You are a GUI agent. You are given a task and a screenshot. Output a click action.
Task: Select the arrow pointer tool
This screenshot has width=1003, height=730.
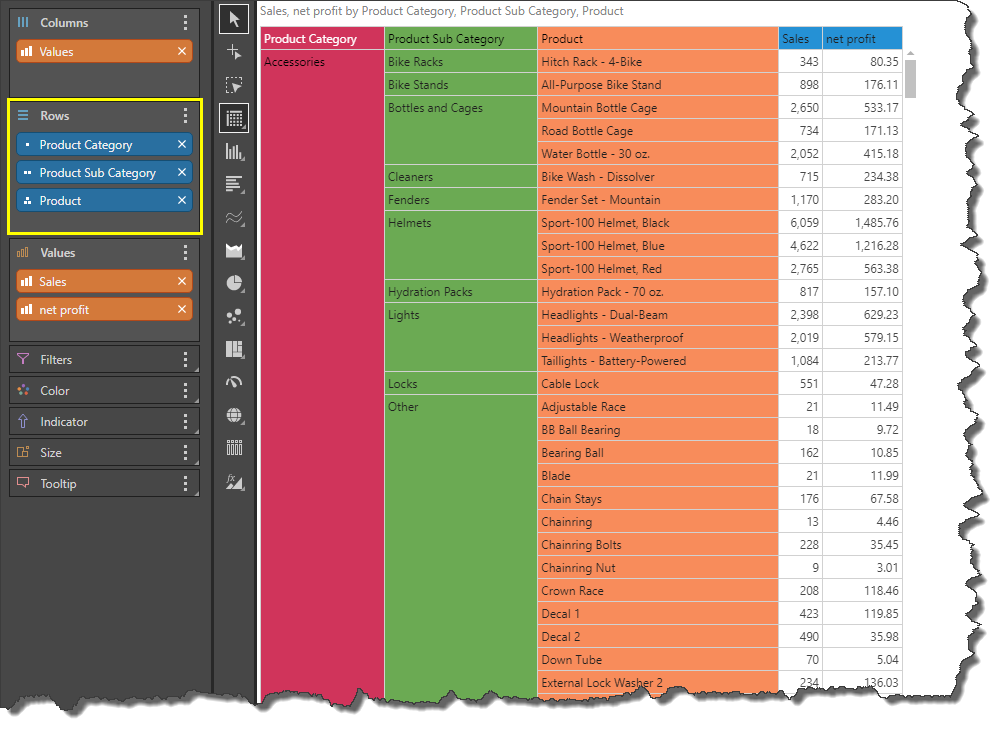[x=234, y=19]
